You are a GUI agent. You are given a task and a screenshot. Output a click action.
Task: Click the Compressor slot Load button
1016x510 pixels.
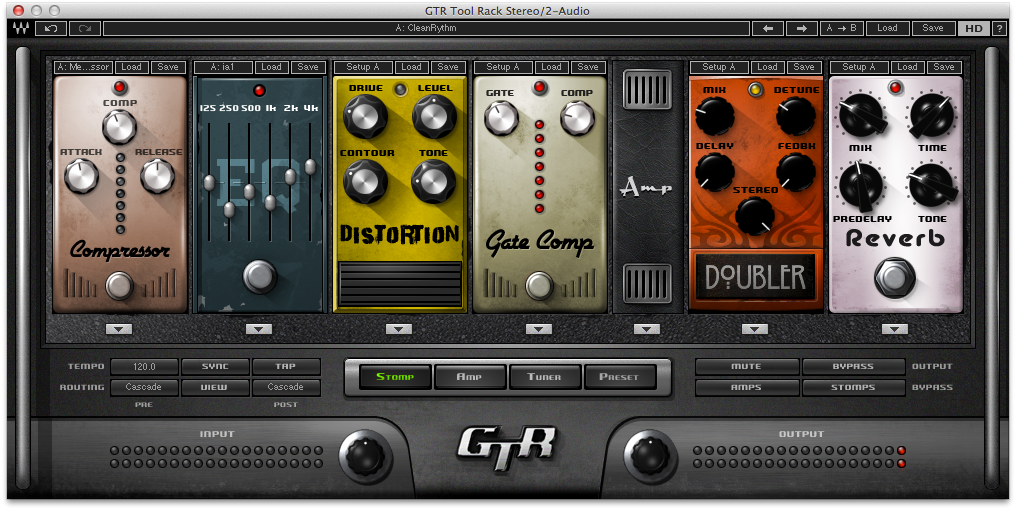coord(132,67)
